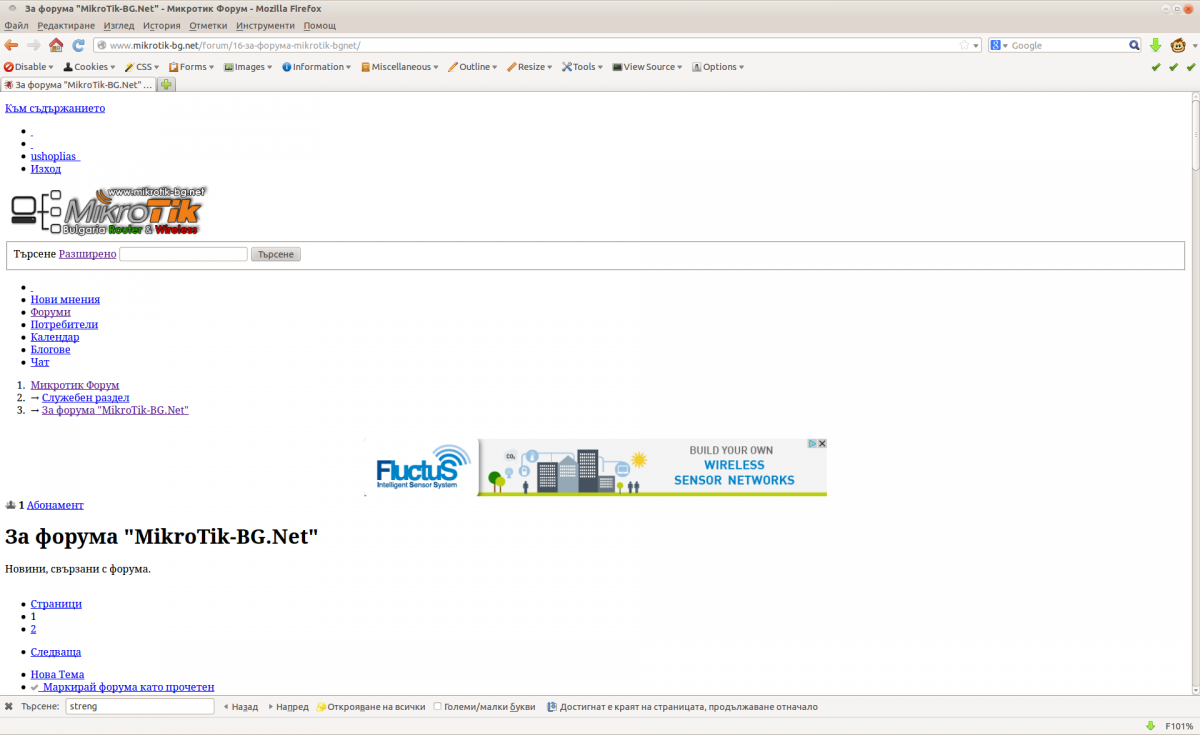Click the browser Back arrow button
The height and width of the screenshot is (735, 1200).
11,45
